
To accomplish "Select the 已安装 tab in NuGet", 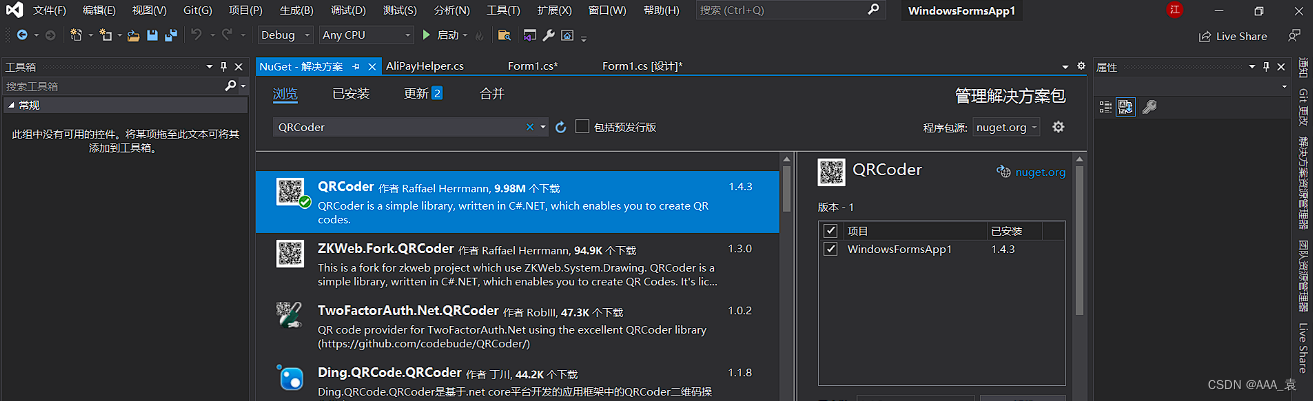I will 351,93.
